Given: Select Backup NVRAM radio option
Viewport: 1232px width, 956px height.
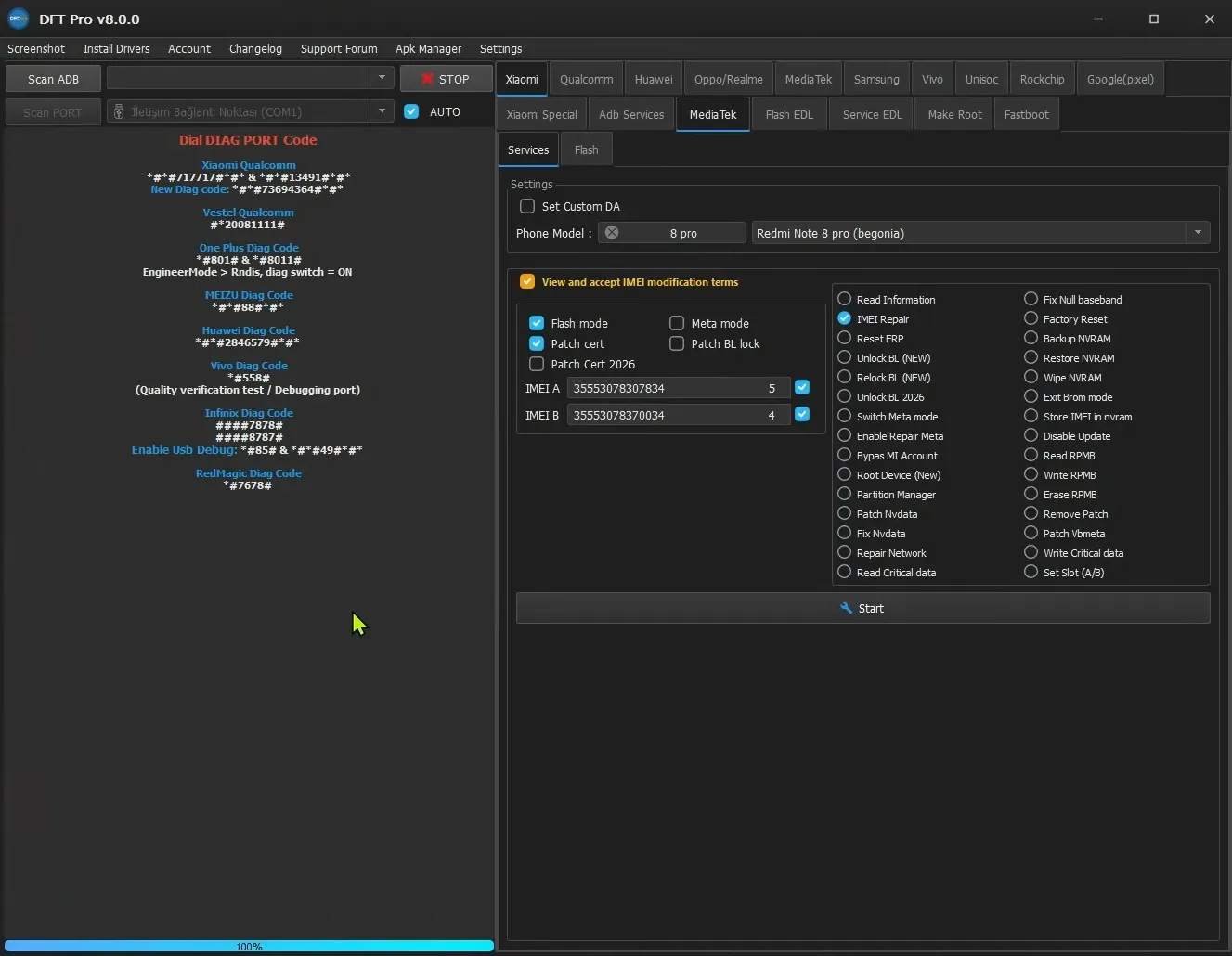Looking at the screenshot, I should [x=1031, y=338].
